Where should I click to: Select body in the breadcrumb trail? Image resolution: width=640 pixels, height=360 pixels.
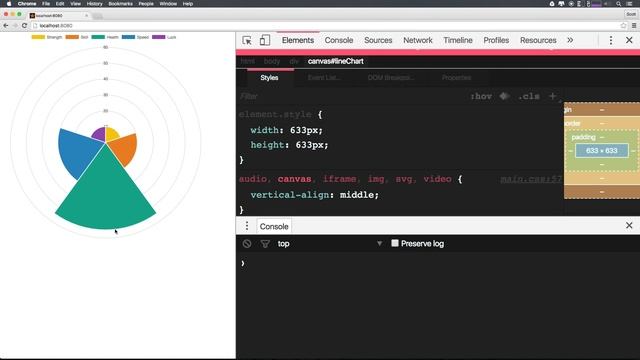[272, 61]
